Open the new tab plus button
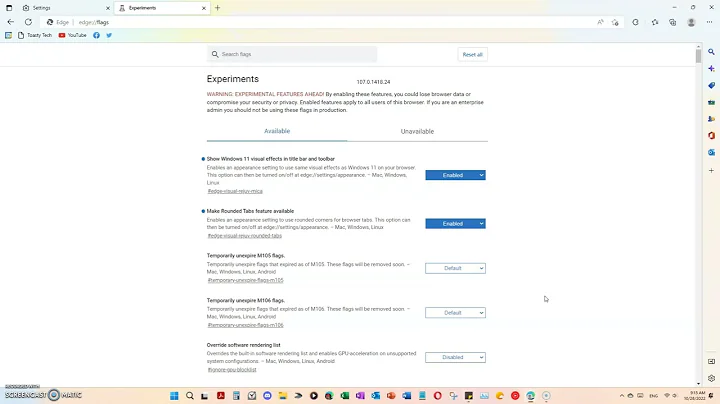Screen dimensions: 720x404 tap(218, 8)
